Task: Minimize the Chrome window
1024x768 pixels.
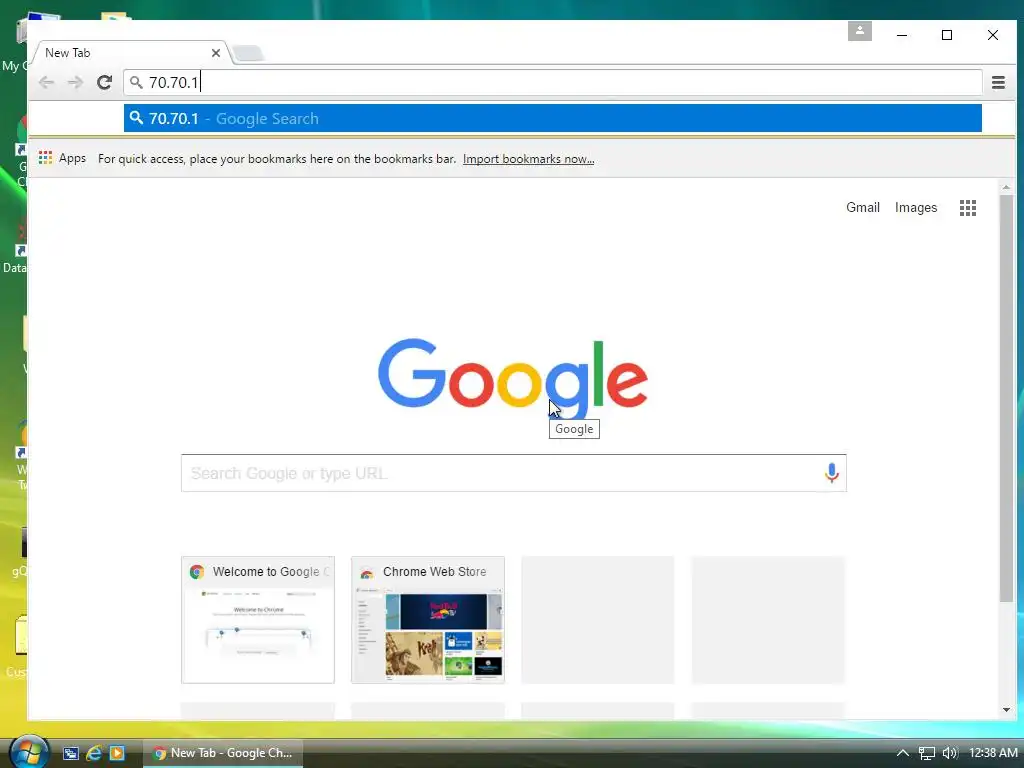Action: (x=902, y=35)
